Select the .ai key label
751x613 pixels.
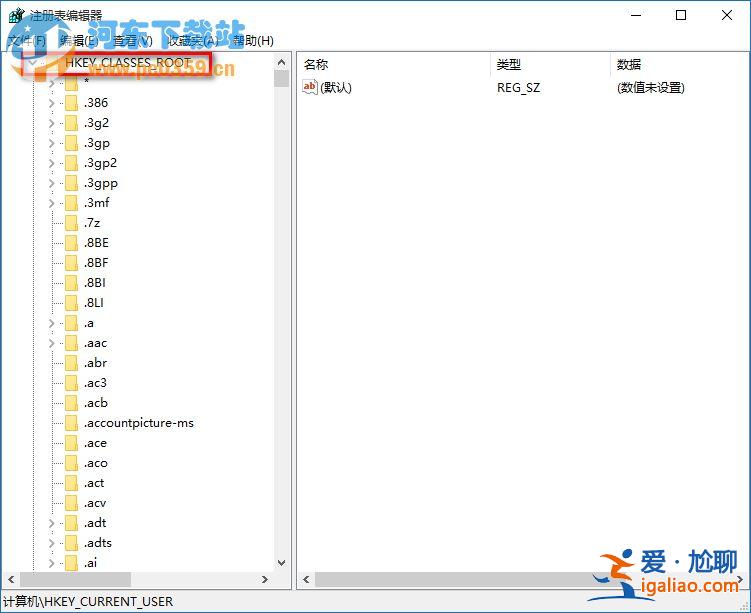tap(90, 563)
